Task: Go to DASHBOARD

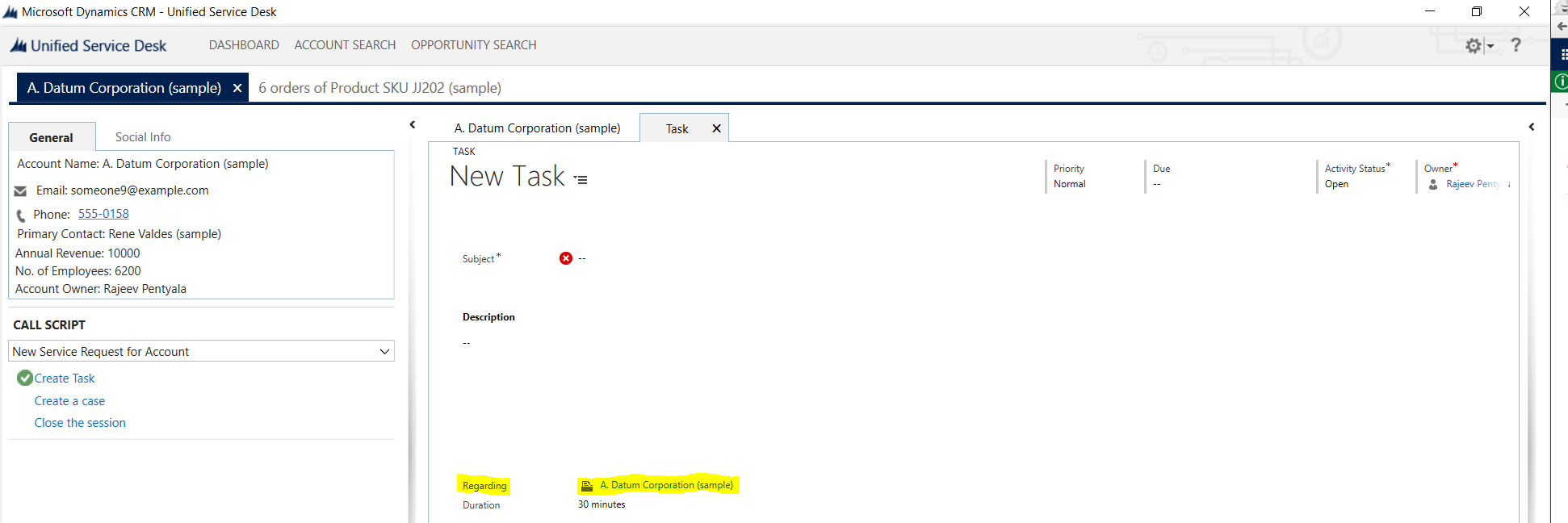Action: (244, 45)
